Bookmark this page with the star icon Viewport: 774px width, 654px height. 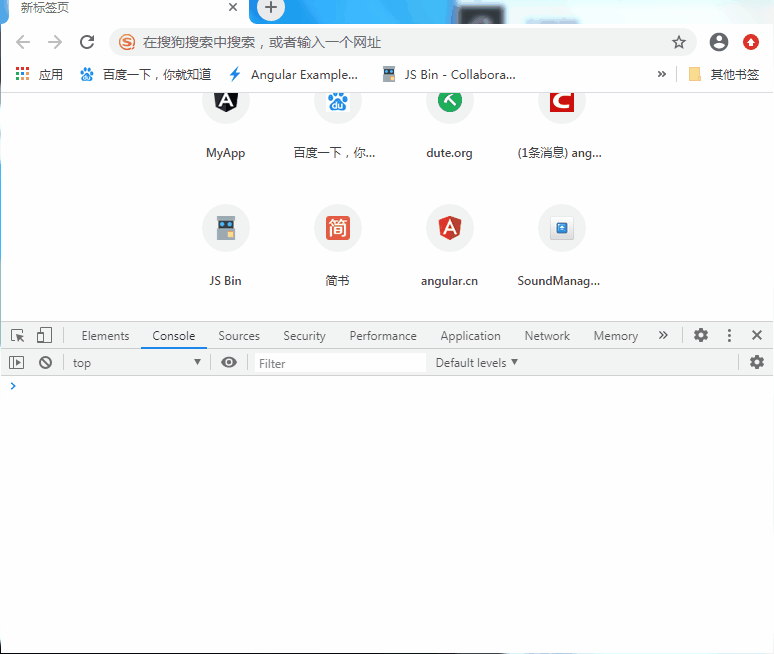pos(679,42)
